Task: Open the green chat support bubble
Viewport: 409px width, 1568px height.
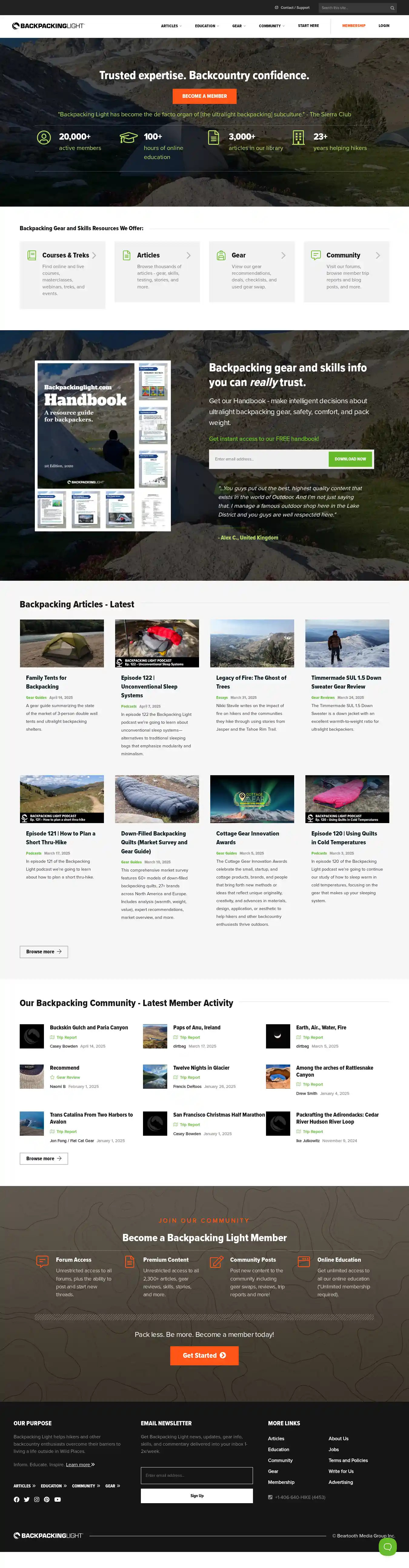Action: [387, 1546]
